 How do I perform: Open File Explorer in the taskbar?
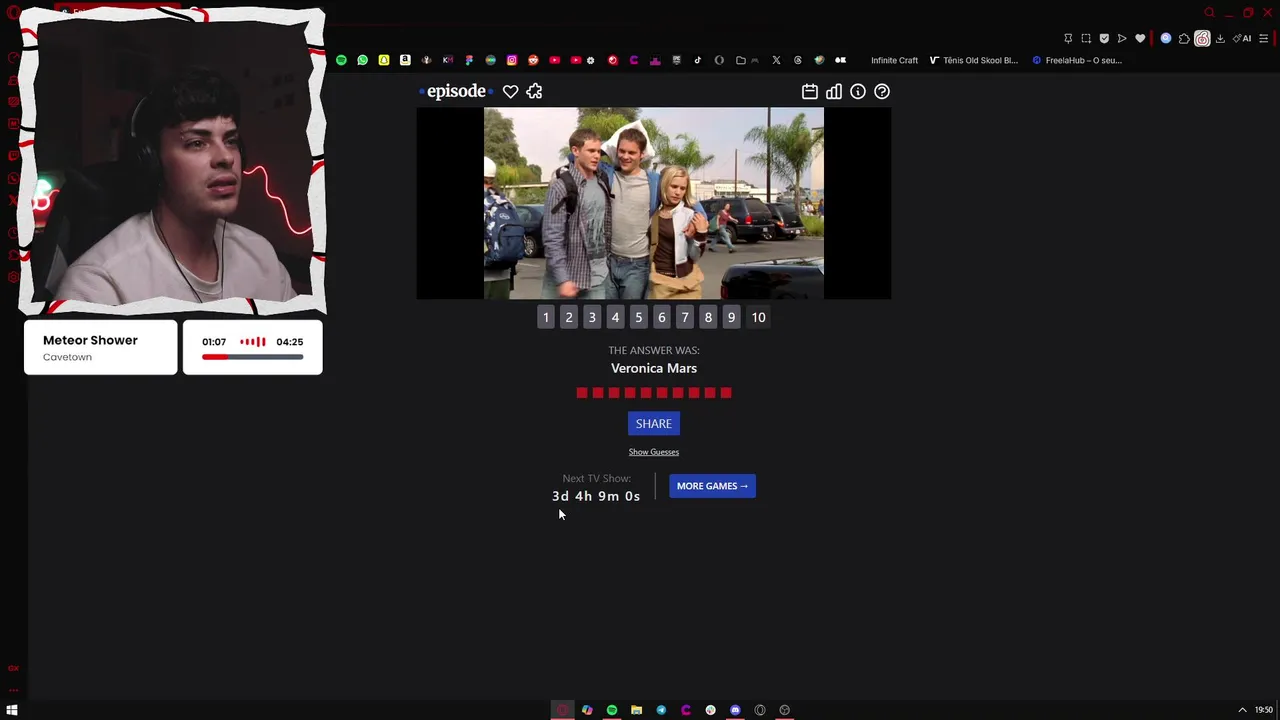click(636, 710)
